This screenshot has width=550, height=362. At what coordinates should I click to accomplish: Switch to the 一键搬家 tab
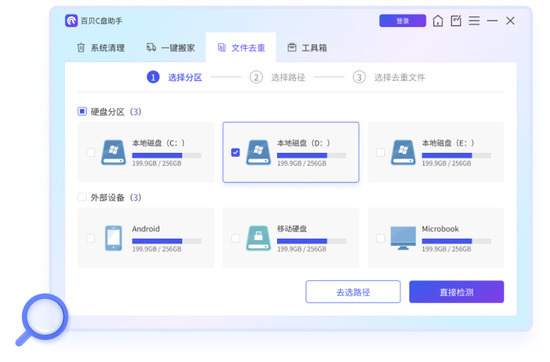tap(171, 48)
